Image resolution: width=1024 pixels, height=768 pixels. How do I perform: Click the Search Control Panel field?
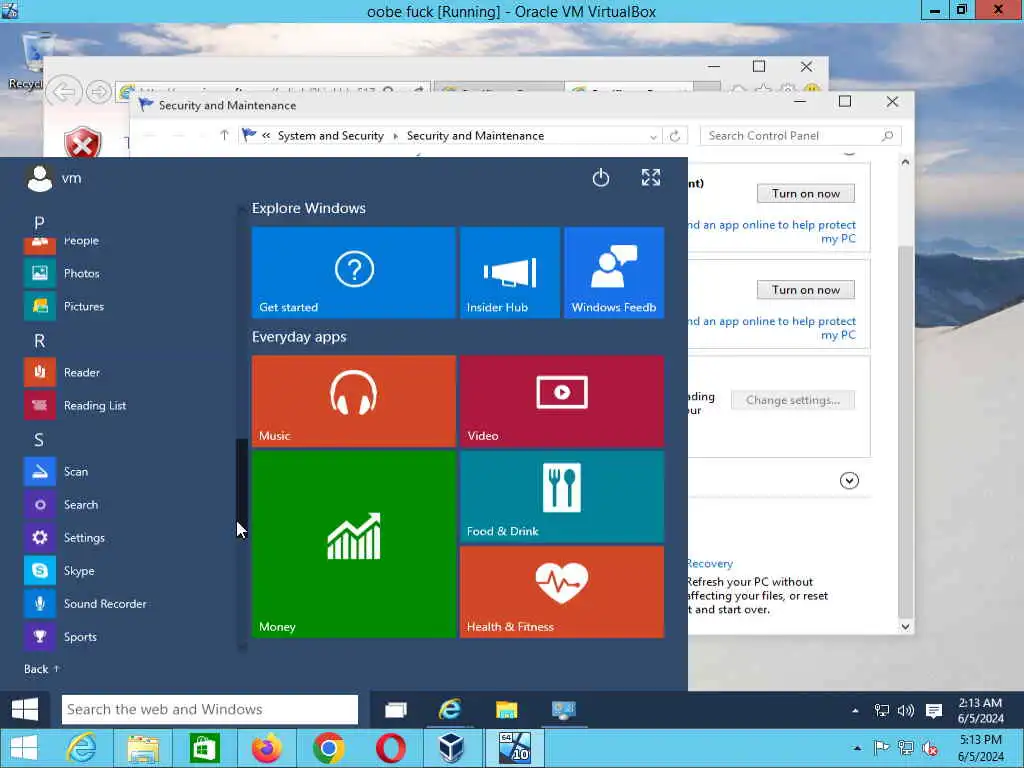[x=801, y=136]
